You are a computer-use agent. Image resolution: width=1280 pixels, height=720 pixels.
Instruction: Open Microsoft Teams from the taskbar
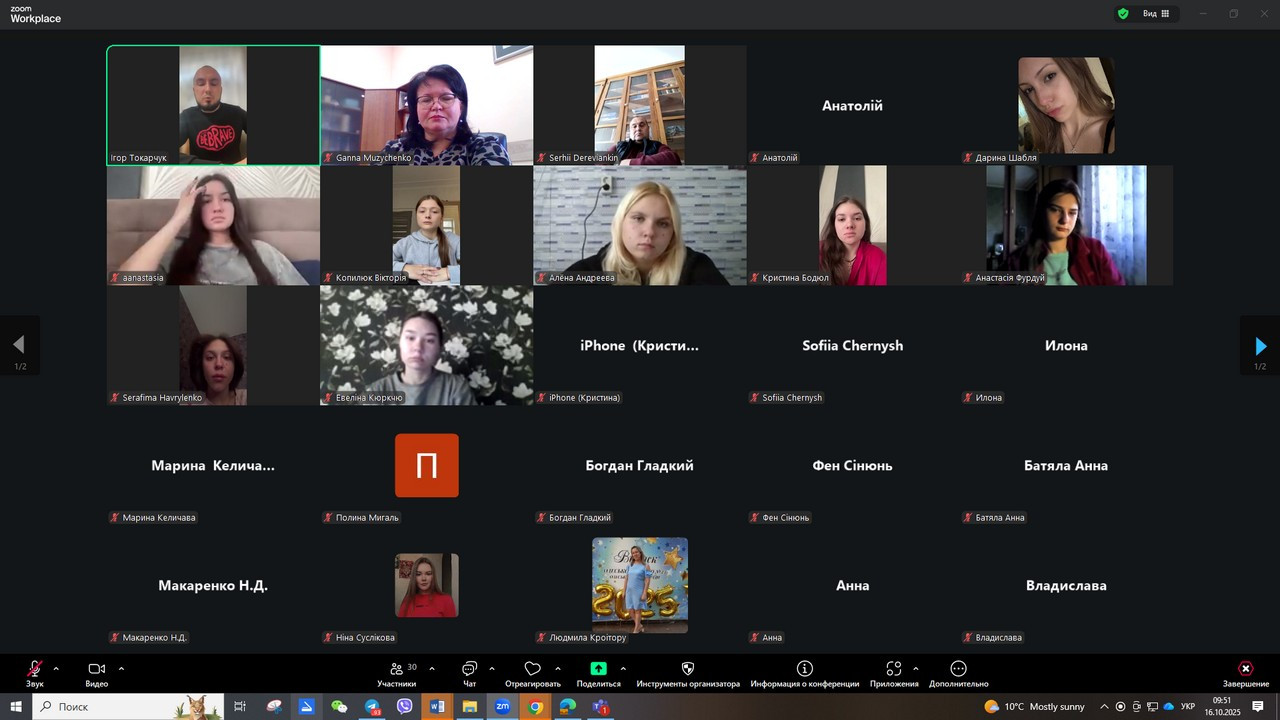(x=600, y=706)
